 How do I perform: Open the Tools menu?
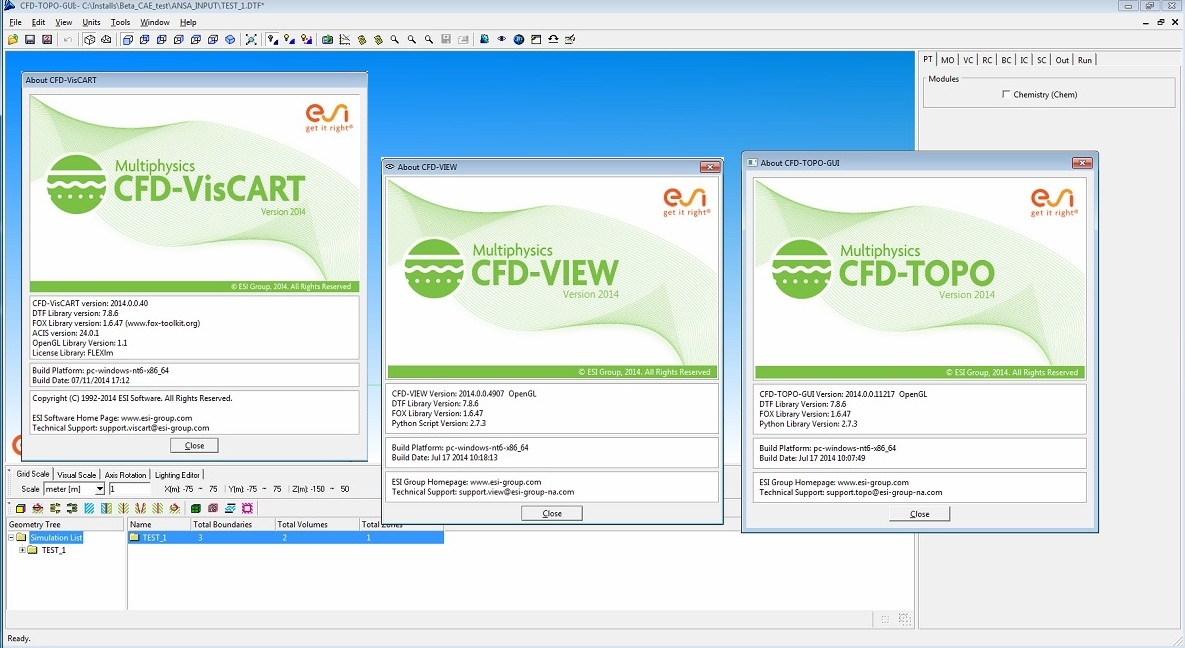[120, 22]
